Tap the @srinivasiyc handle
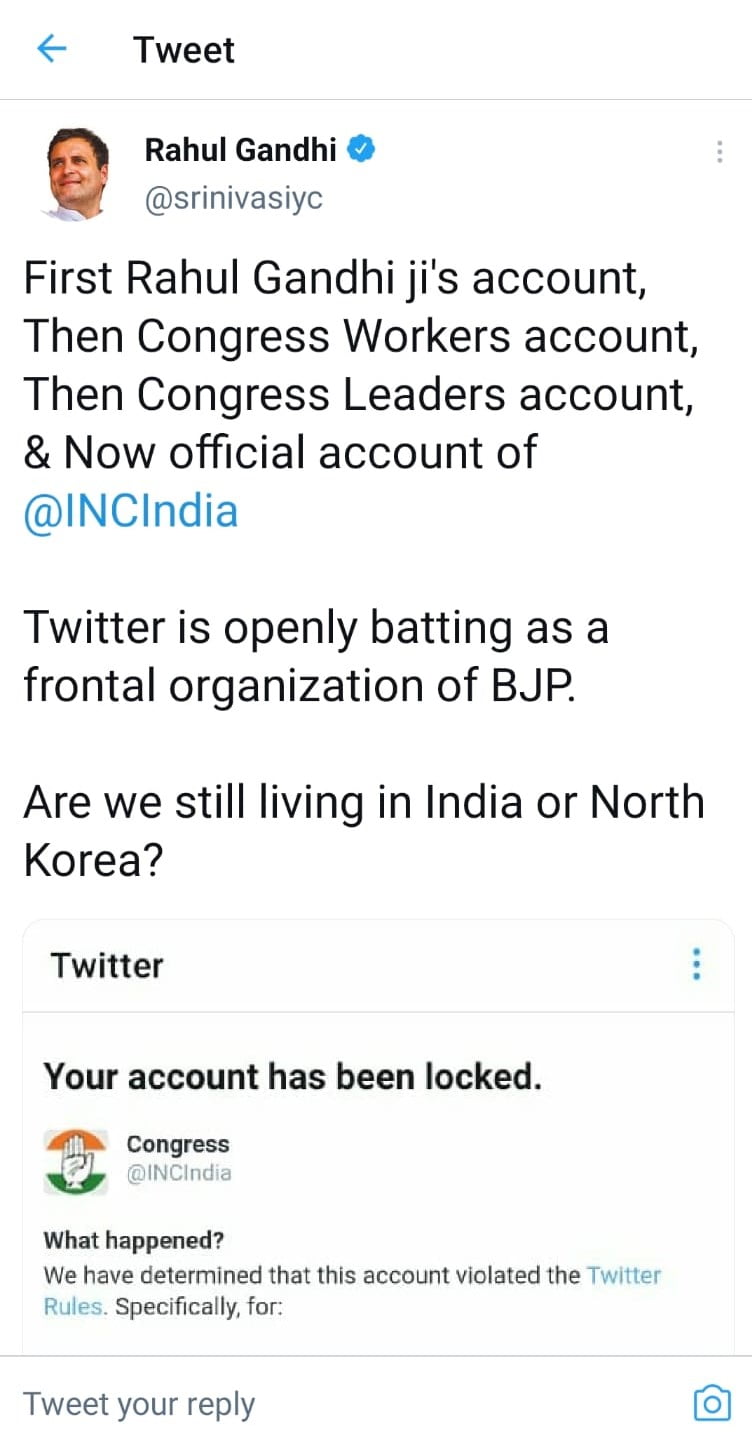 click(234, 198)
